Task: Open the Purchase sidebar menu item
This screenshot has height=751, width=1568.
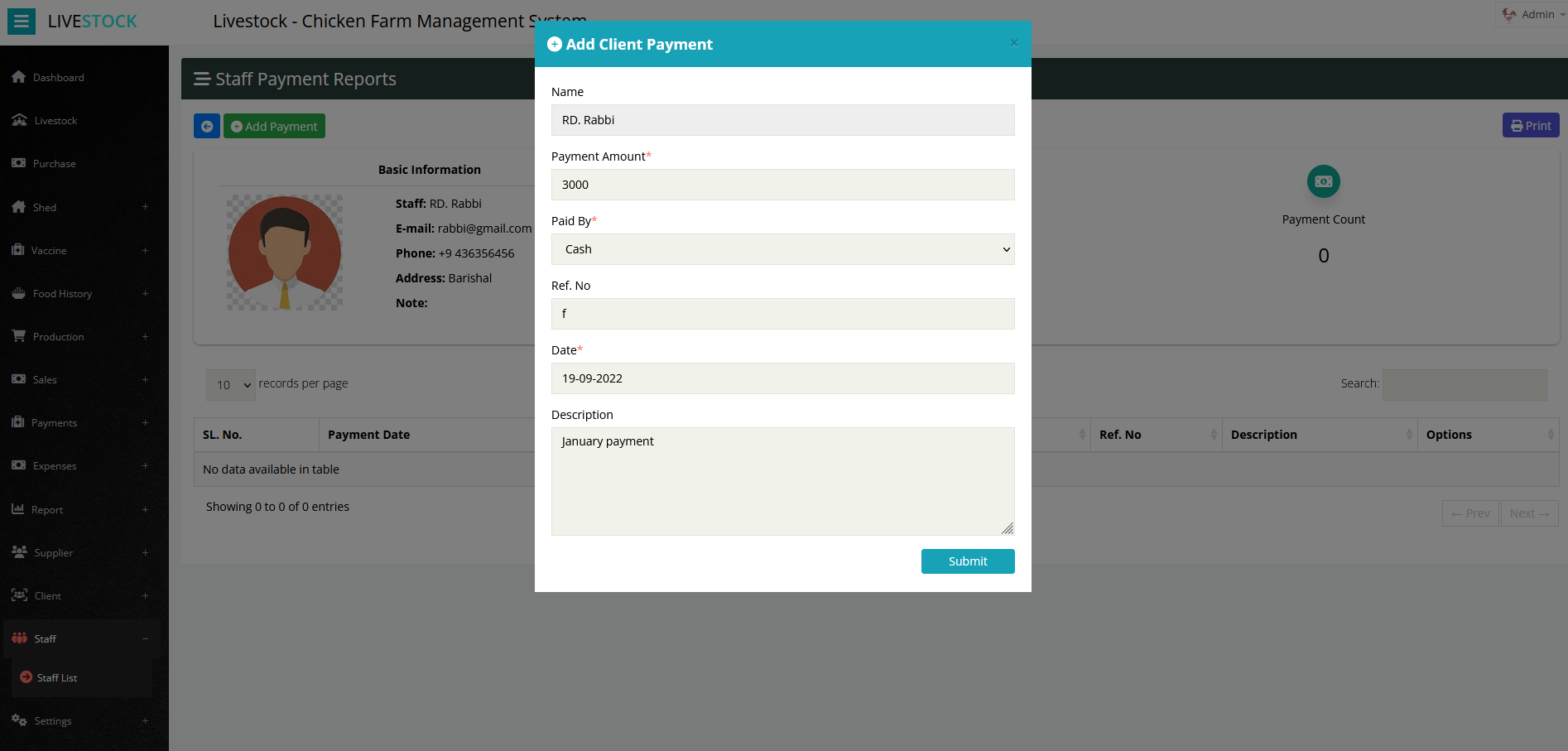Action: (54, 164)
